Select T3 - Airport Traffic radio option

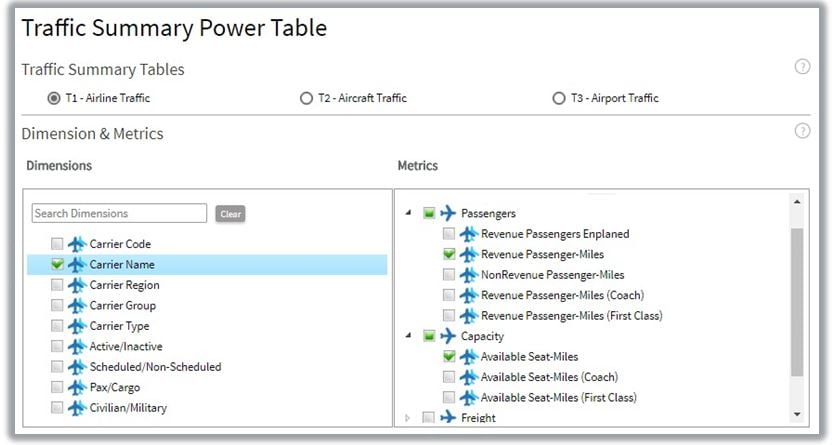pyautogui.click(x=558, y=98)
